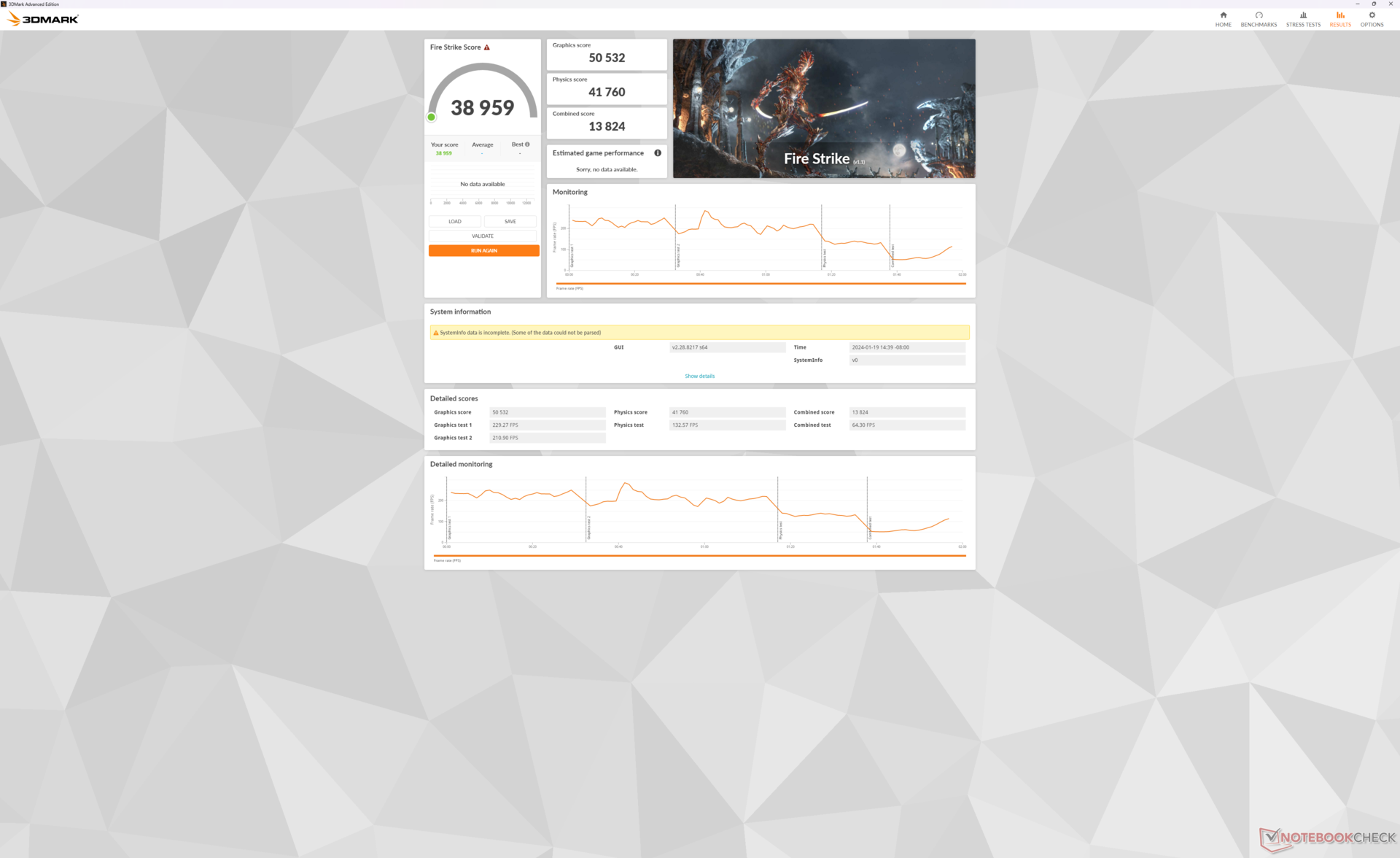
Task: Expand system info with Show details
Action: click(699, 376)
